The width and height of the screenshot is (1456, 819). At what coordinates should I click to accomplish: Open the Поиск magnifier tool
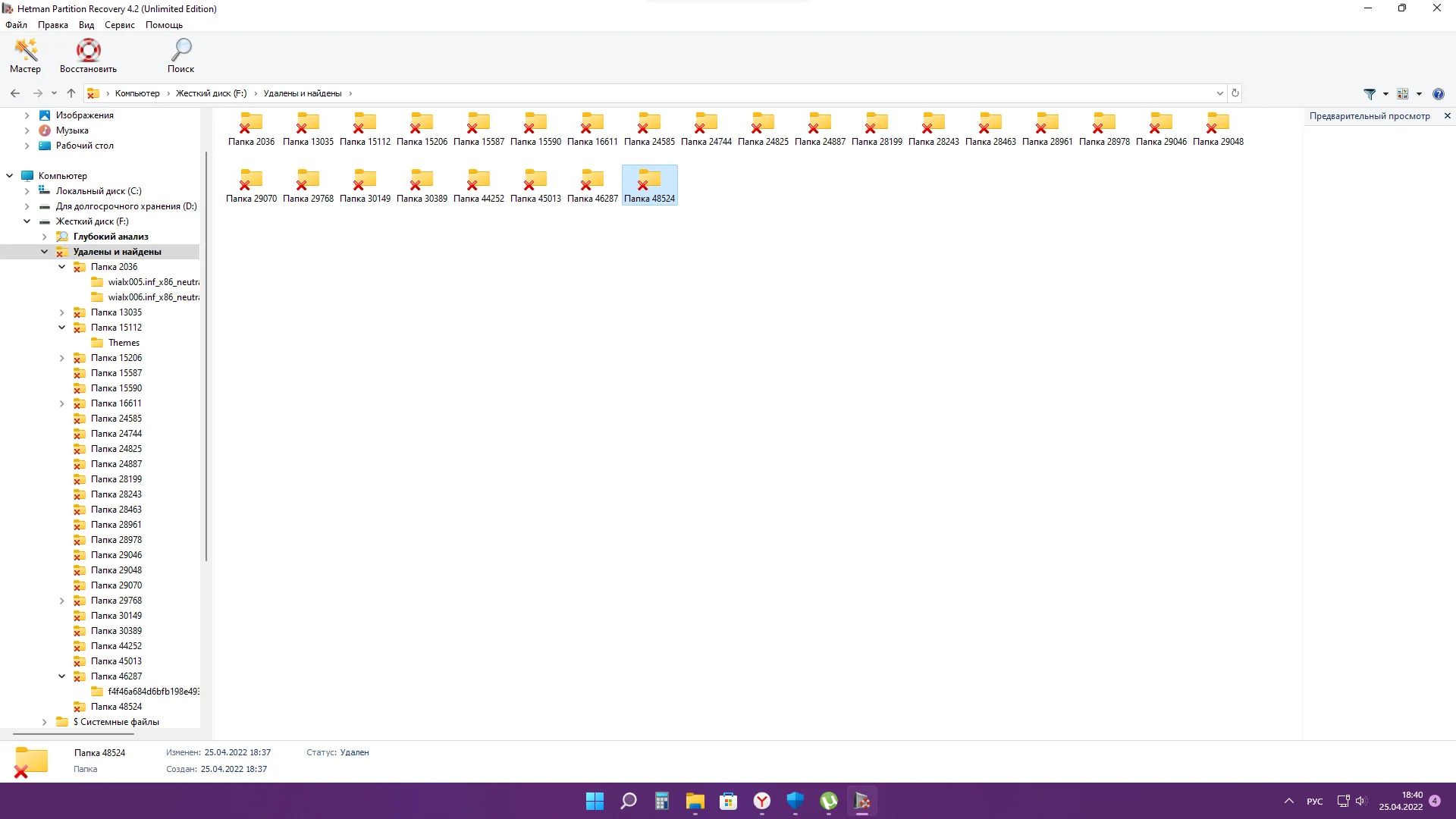tap(180, 51)
